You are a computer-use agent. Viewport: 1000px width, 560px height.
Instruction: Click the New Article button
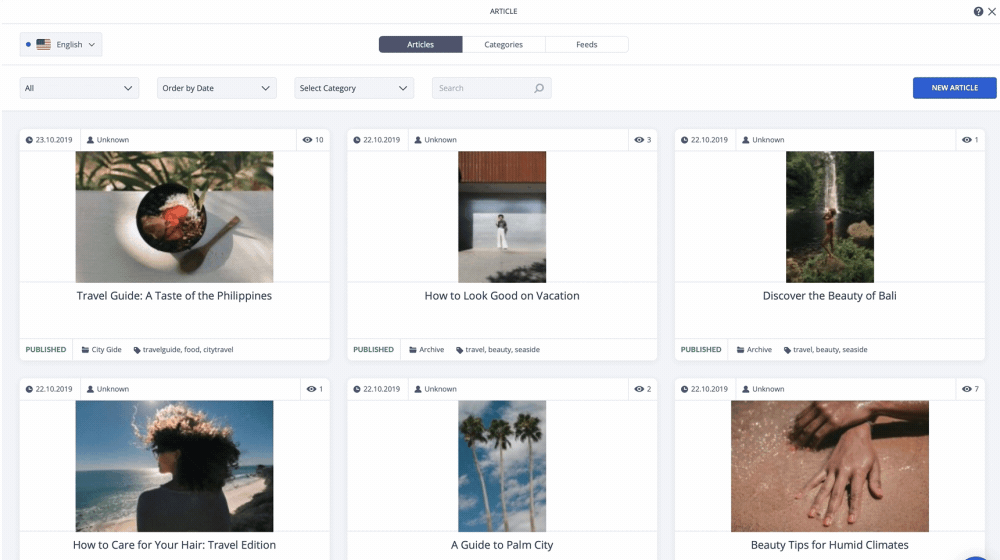(954, 88)
